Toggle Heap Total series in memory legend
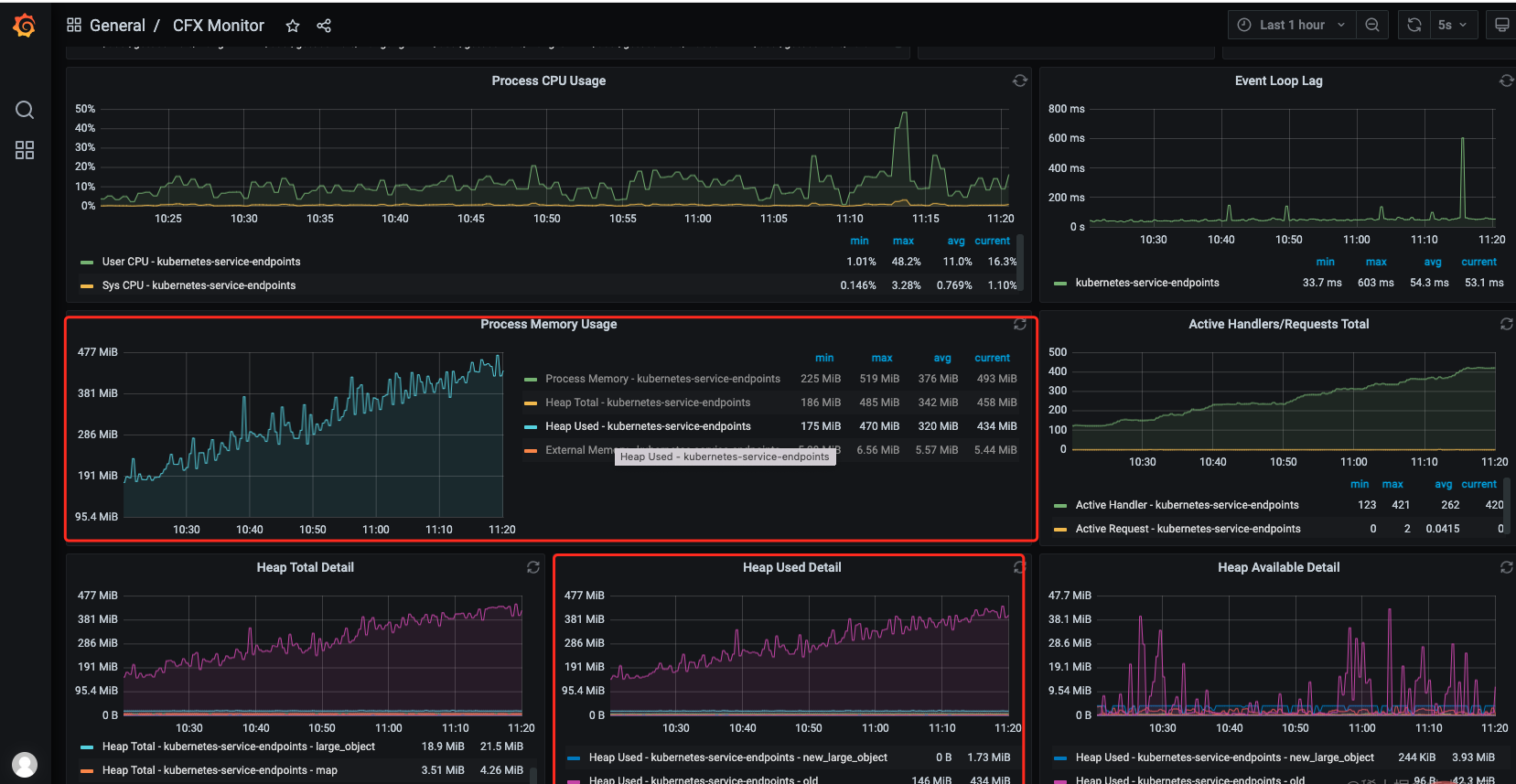The height and width of the screenshot is (784, 1516). [648, 403]
